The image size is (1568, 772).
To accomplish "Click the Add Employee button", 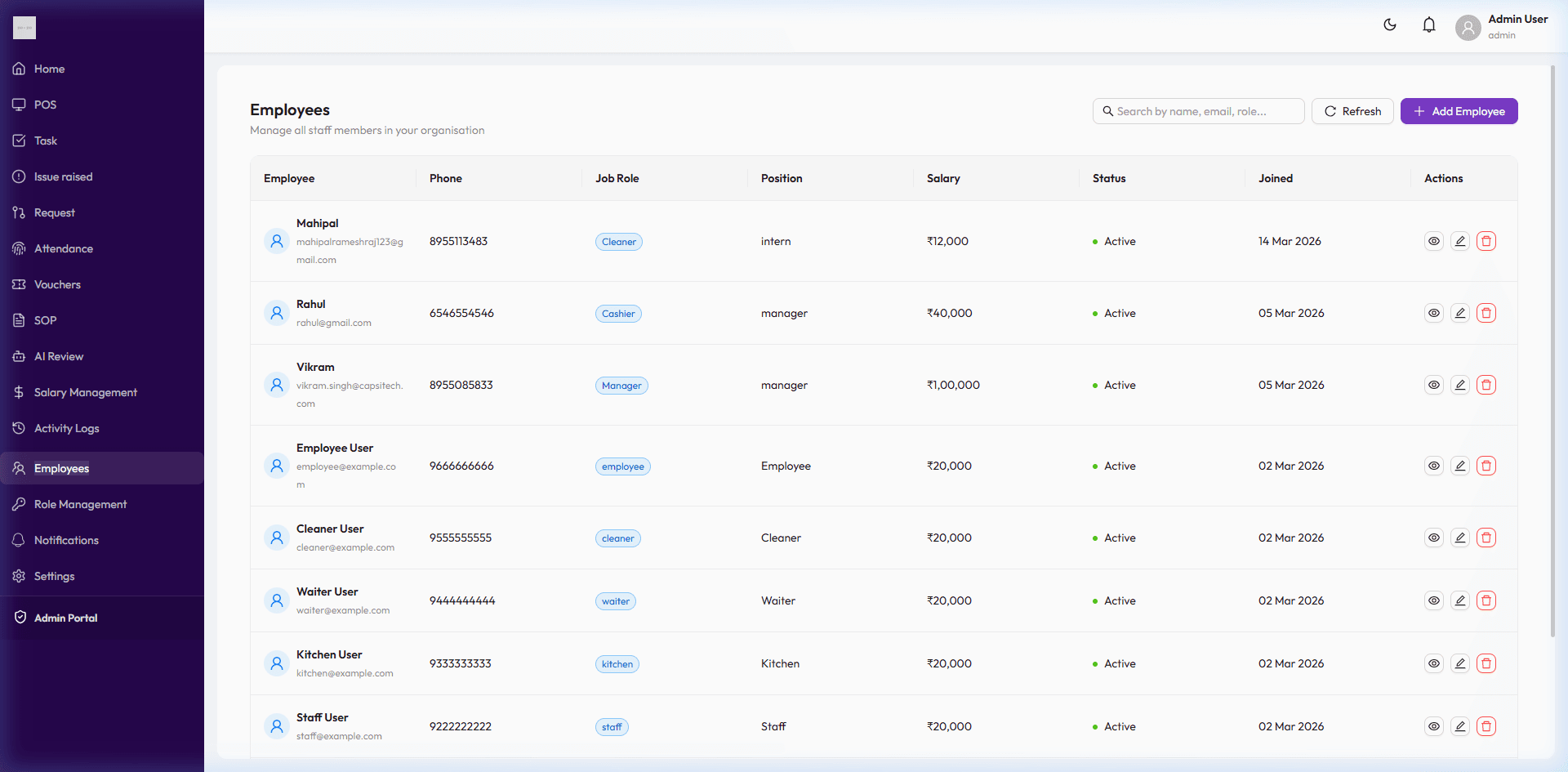I will point(1459,111).
